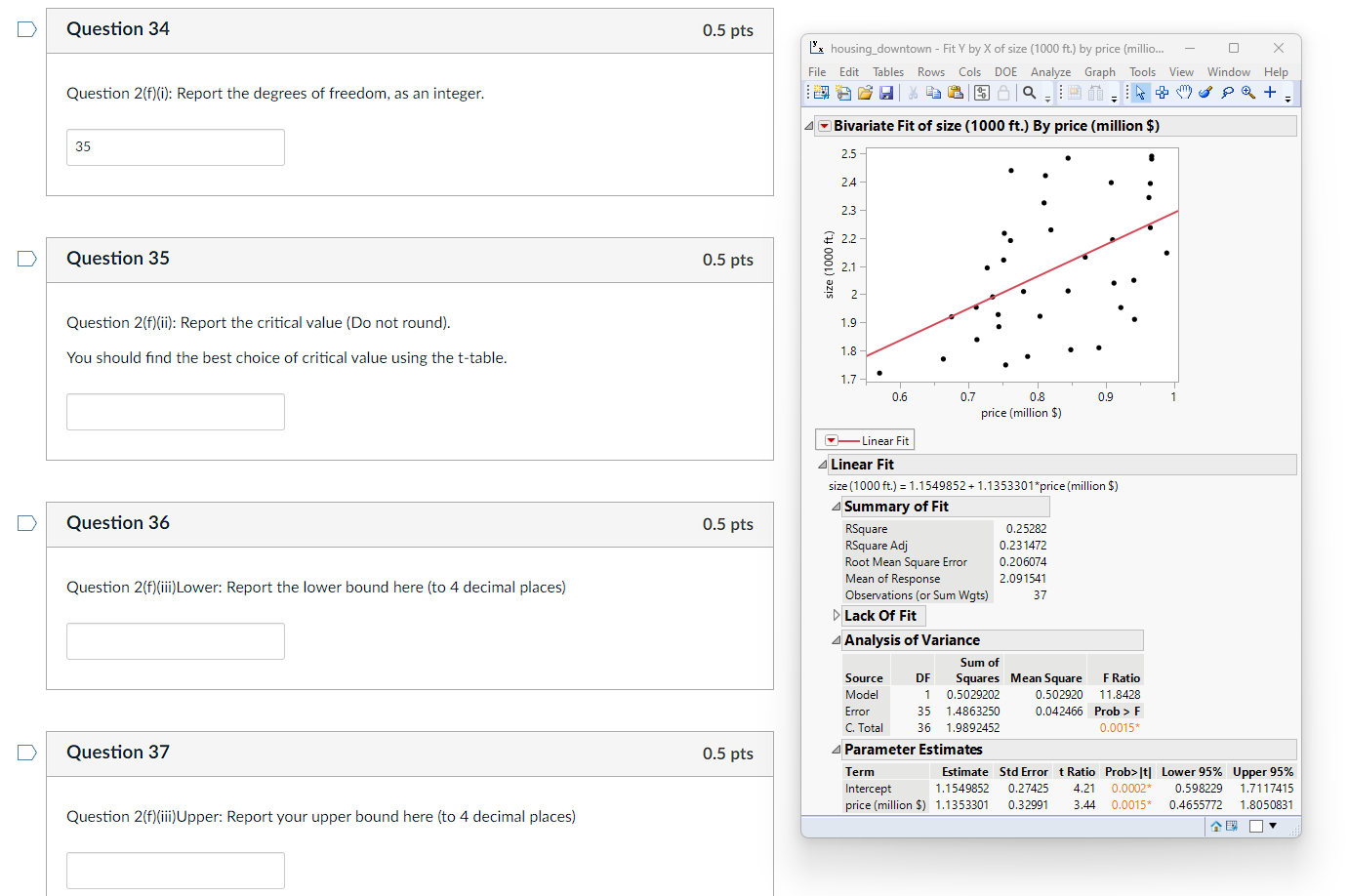Open the File menu

point(817,72)
